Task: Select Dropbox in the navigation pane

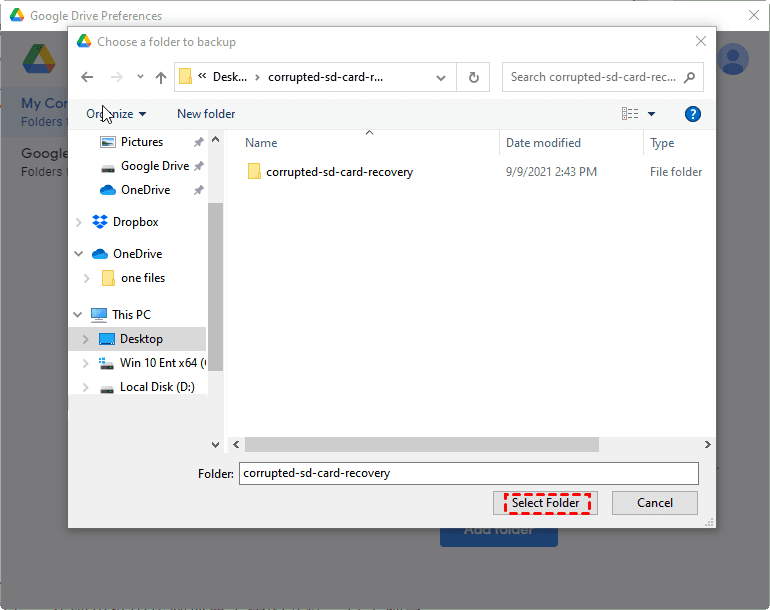Action: 136,222
